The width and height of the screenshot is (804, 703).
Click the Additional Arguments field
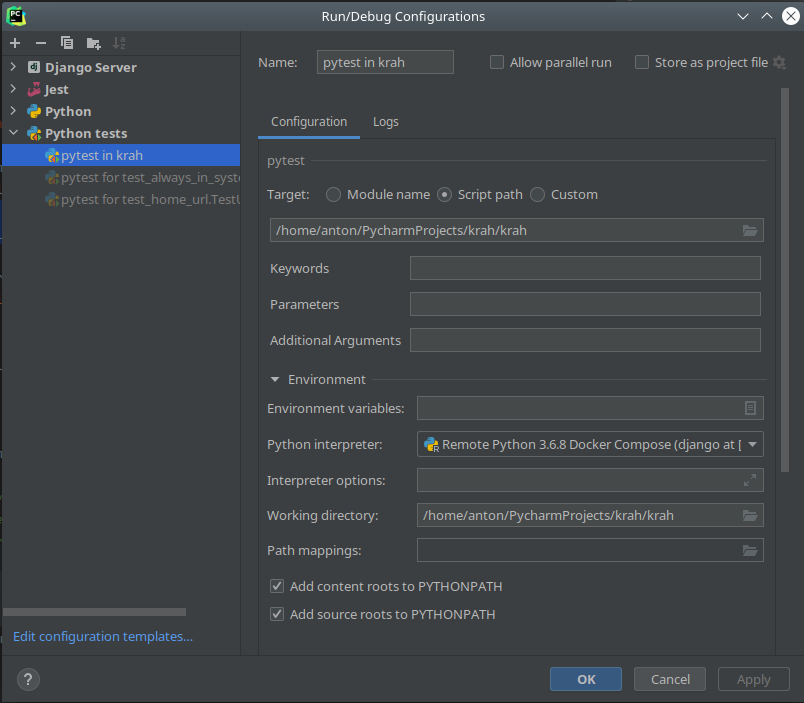point(585,340)
